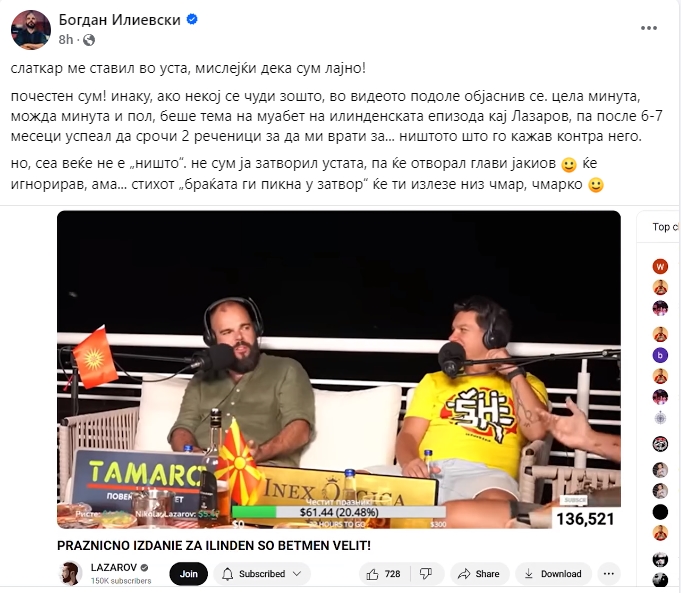
Task: Open Богдан Илиевски profile picture
Action: tap(31, 30)
